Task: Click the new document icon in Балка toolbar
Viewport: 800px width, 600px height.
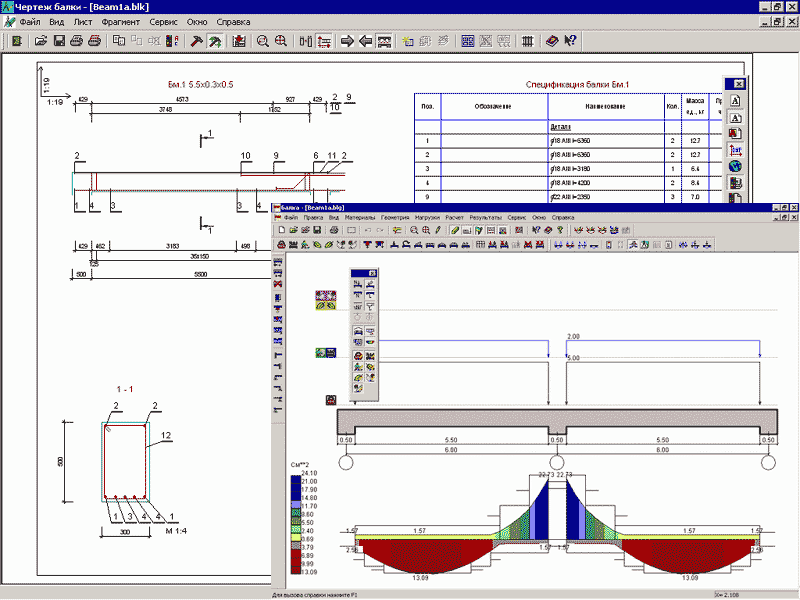Action: click(x=283, y=230)
